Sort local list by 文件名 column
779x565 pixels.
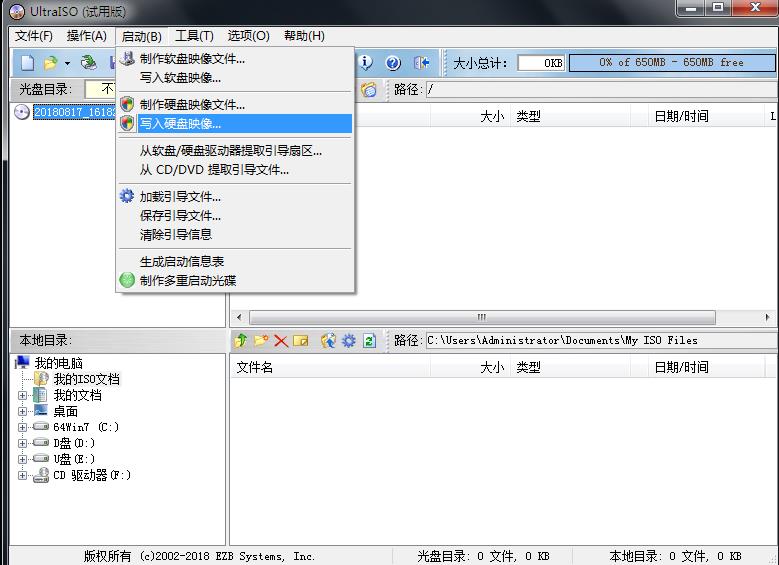[330, 367]
